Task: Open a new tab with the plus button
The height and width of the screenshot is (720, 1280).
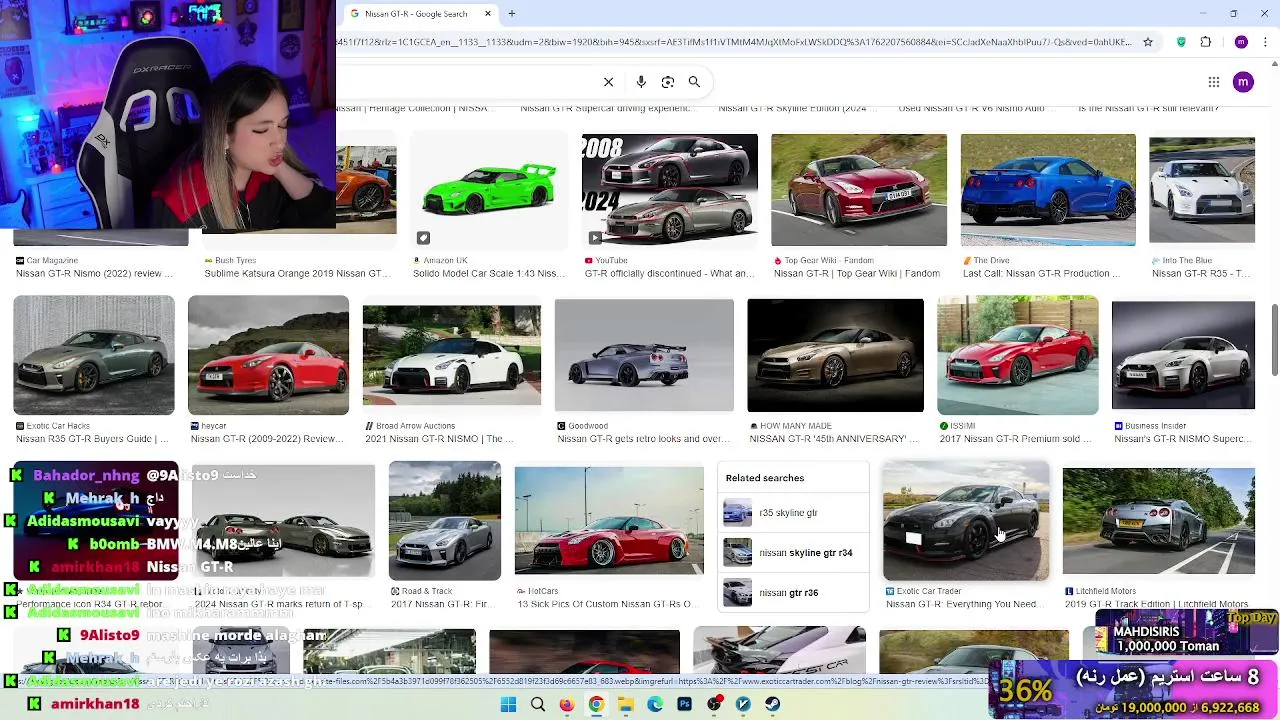Action: pyautogui.click(x=511, y=14)
